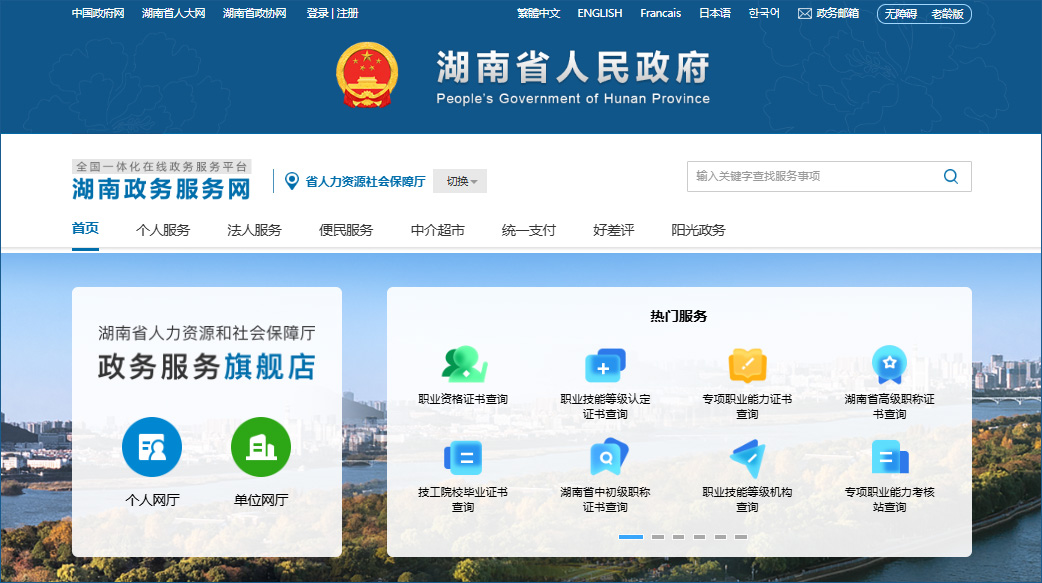Click the search magnifier icon
The width and height of the screenshot is (1042, 583).
951,176
